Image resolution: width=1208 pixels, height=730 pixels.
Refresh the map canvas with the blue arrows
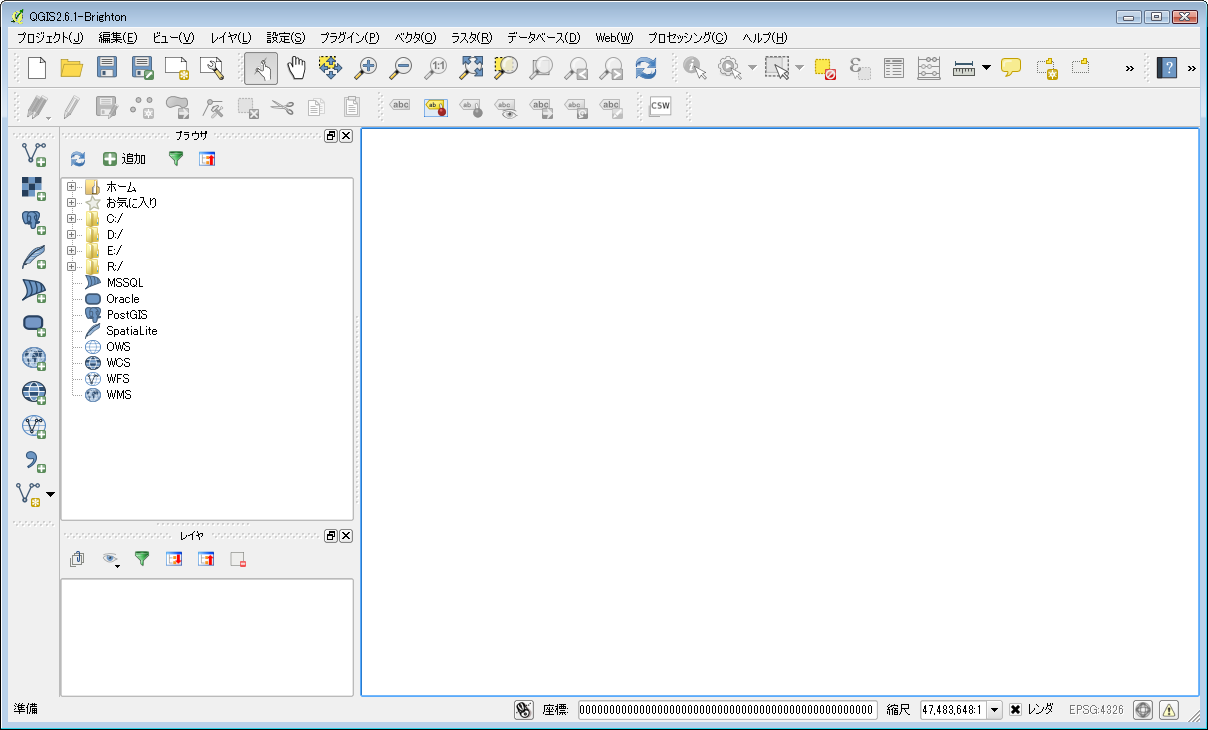coord(646,68)
